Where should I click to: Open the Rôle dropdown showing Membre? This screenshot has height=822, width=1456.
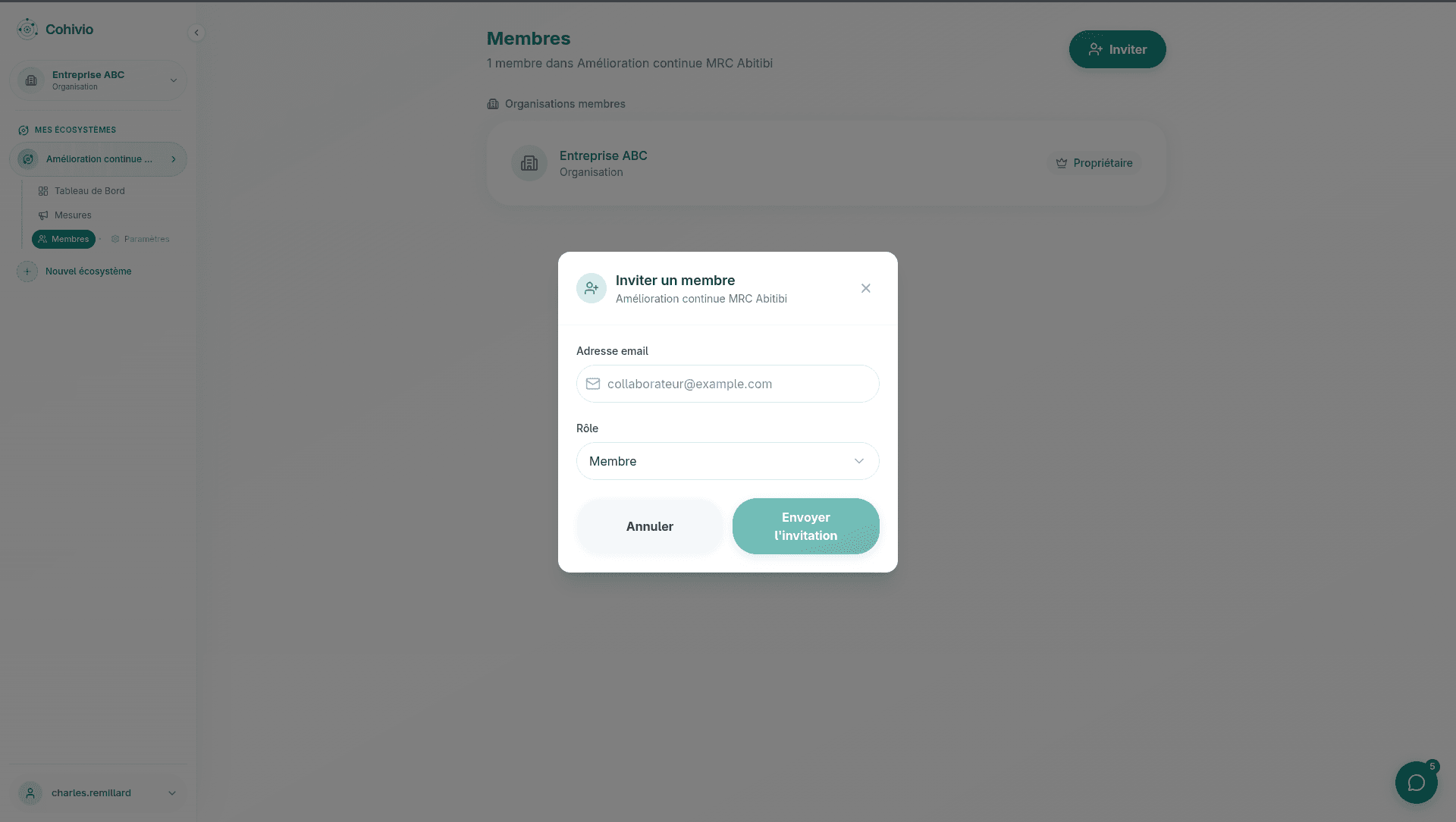click(727, 461)
